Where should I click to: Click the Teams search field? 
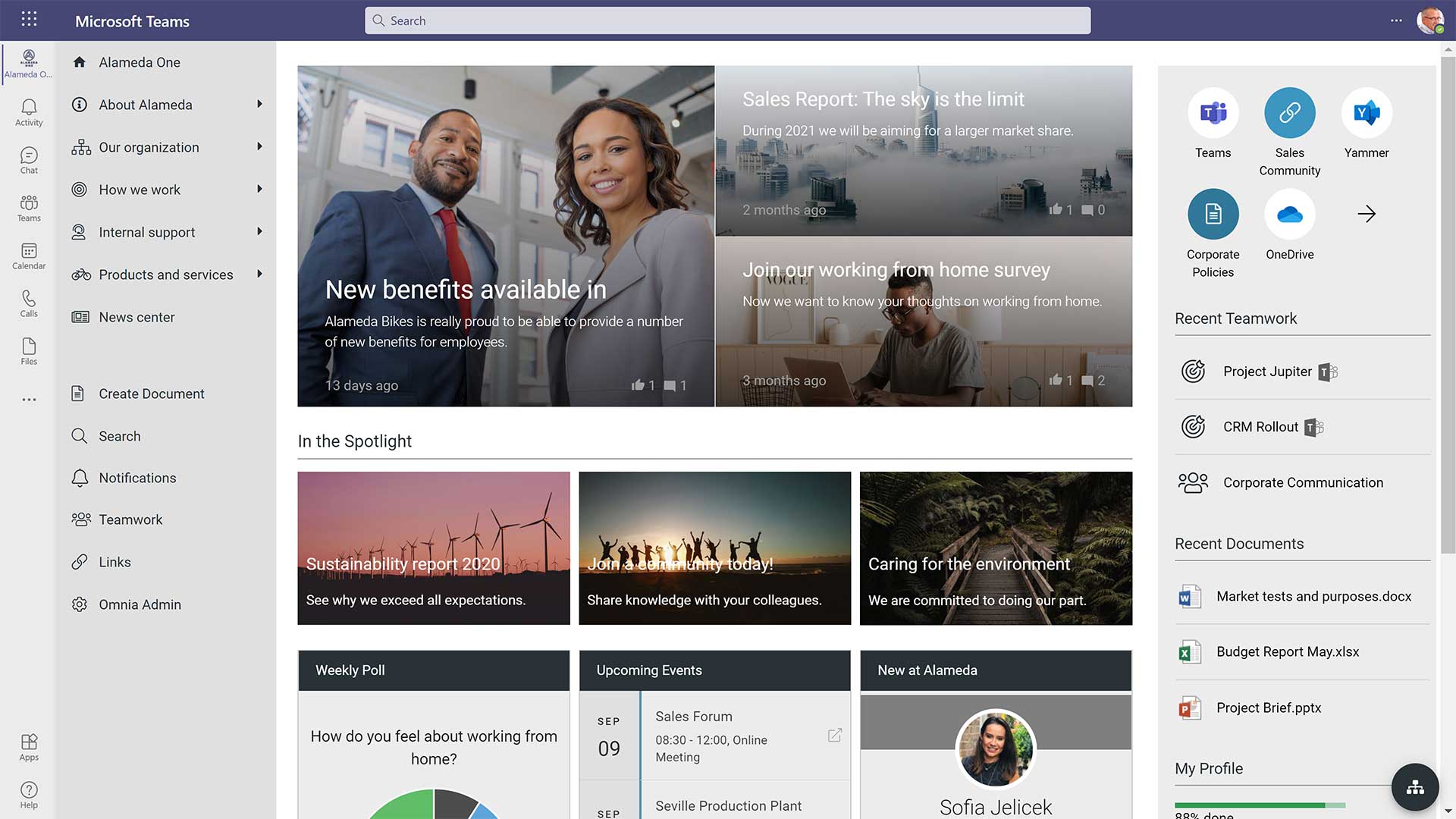pyautogui.click(x=727, y=20)
